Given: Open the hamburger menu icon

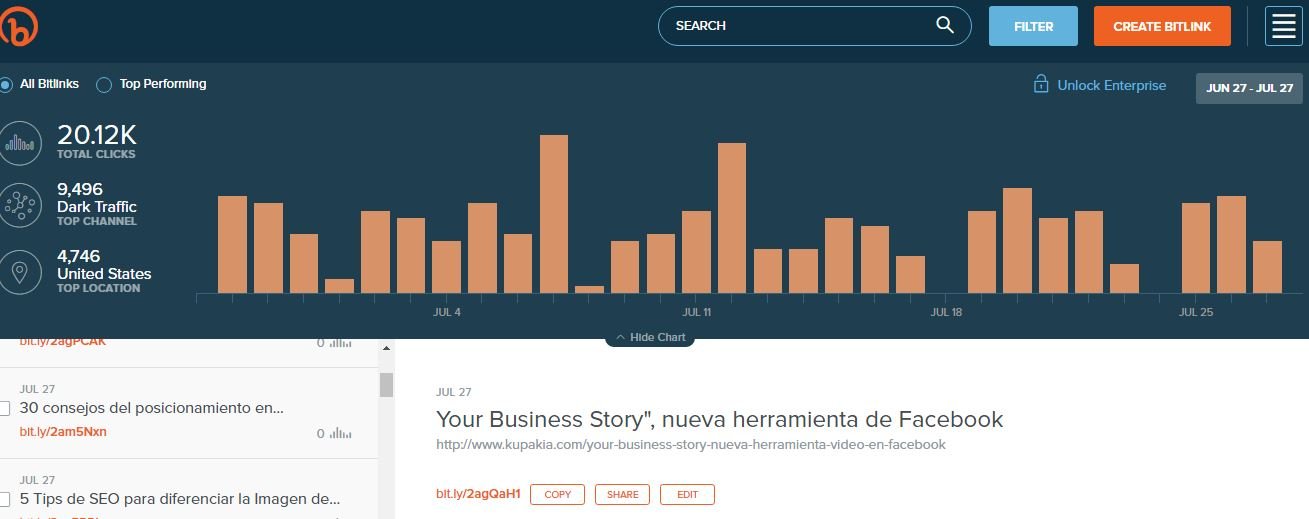Looking at the screenshot, I should 1283,26.
